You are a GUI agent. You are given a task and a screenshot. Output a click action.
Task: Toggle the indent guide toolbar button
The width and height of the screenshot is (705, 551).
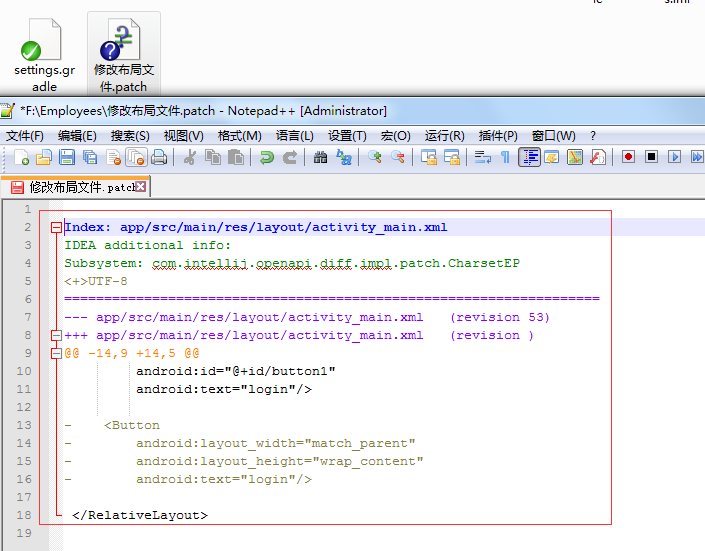[529, 157]
